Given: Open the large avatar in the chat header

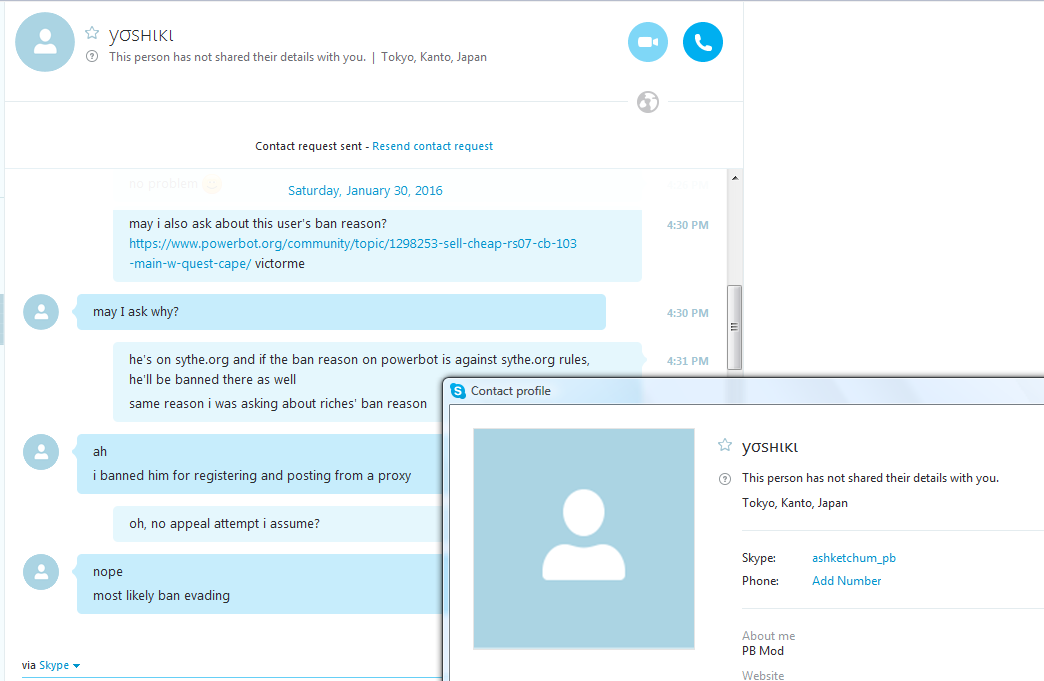Looking at the screenshot, I should tap(45, 42).
